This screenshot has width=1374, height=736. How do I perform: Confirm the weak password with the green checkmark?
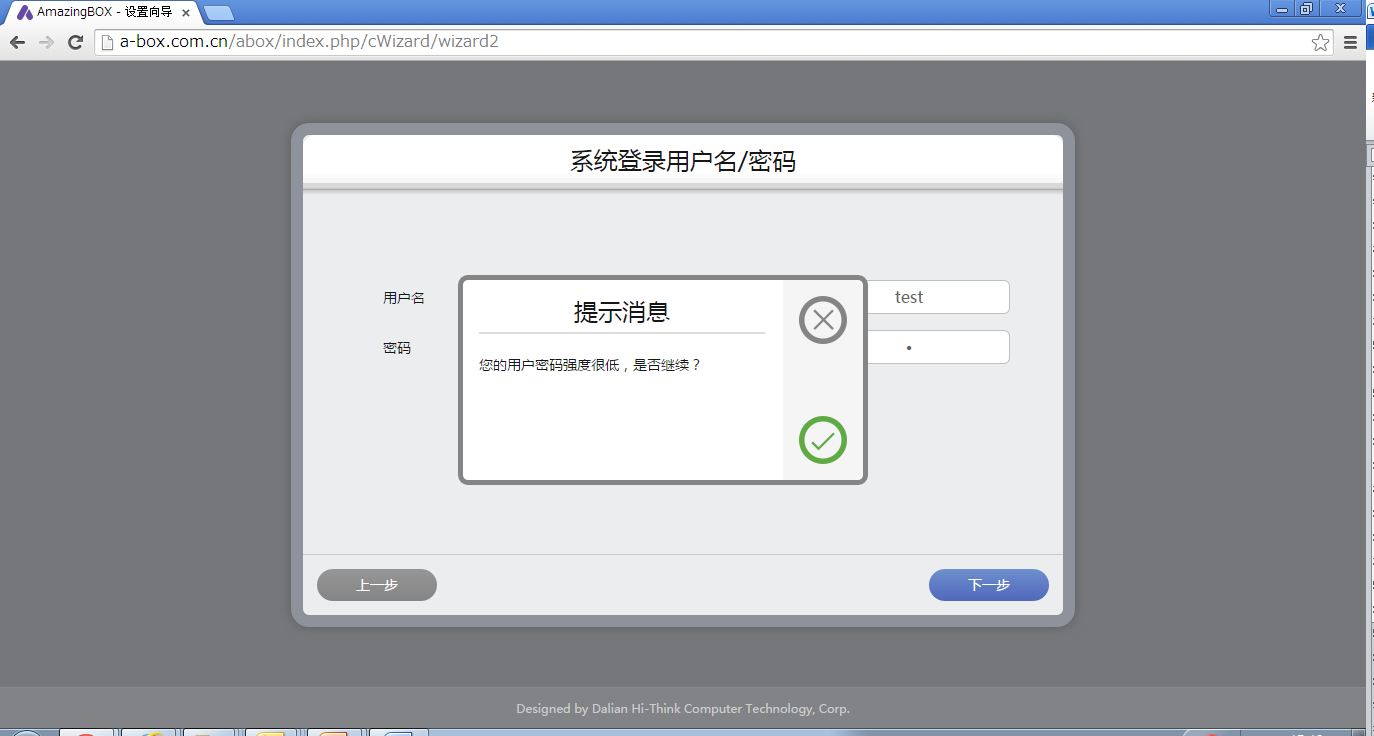[822, 440]
